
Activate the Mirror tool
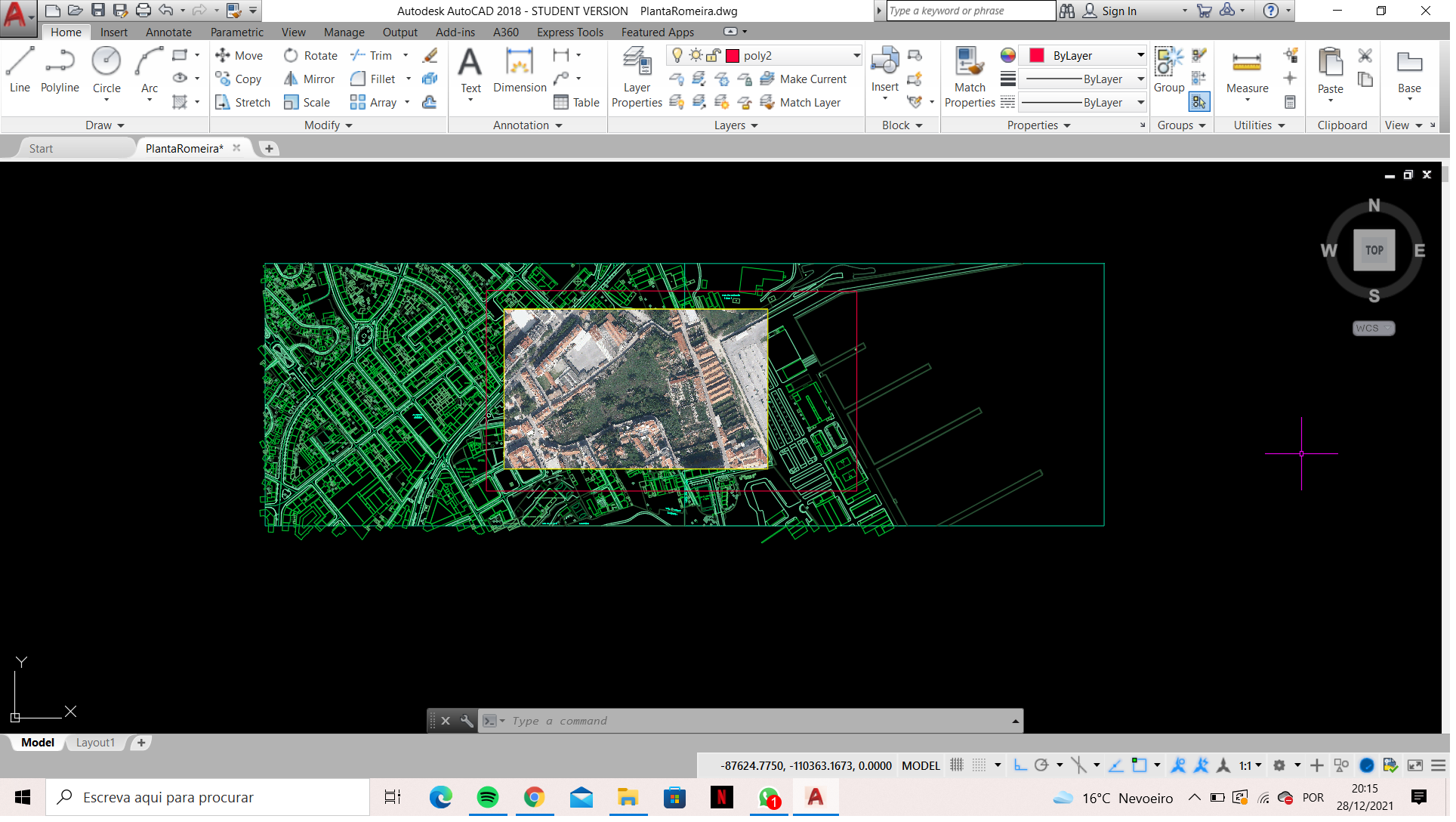point(310,79)
